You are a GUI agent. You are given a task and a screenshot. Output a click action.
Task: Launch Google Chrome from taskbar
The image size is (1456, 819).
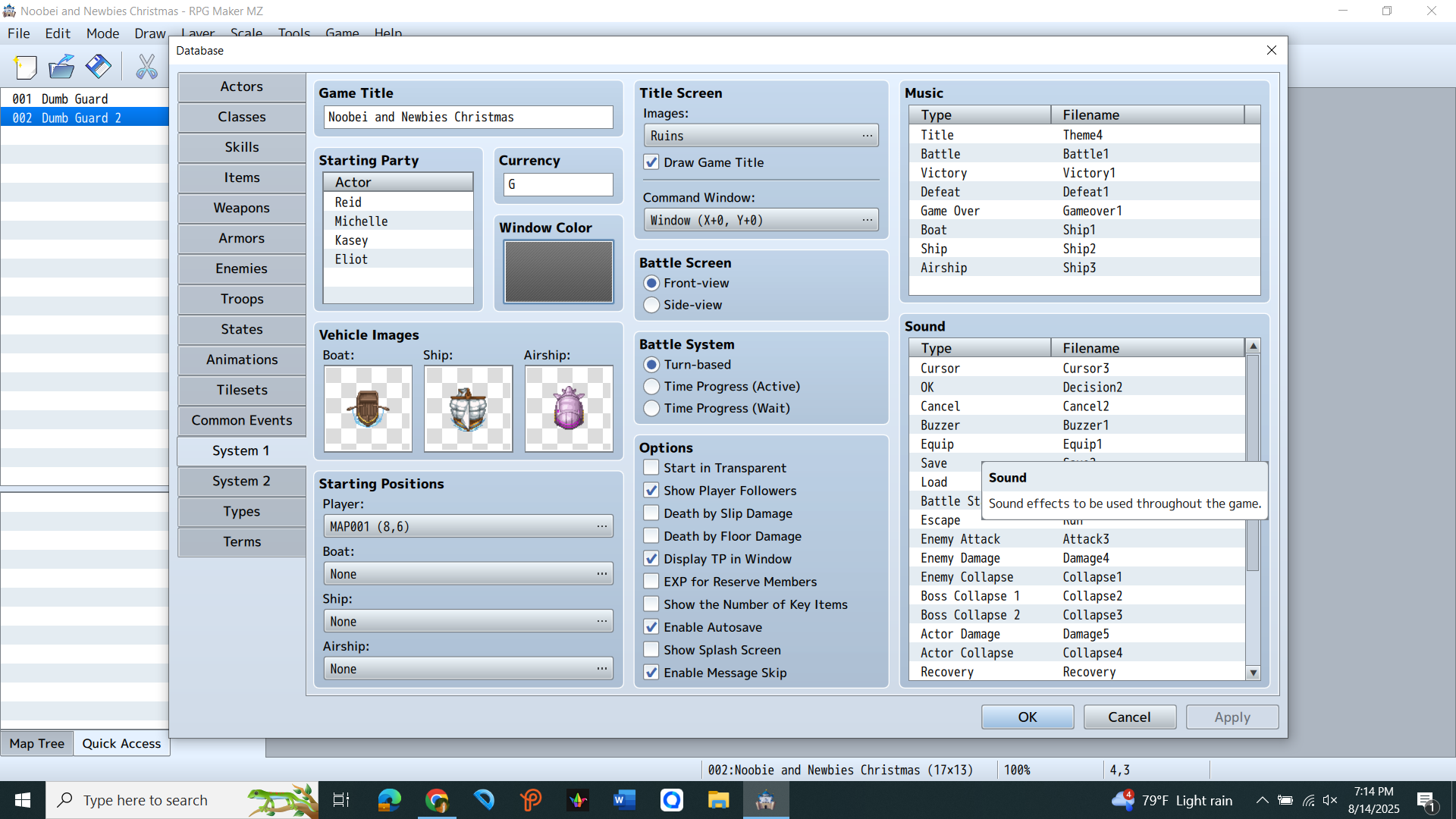click(437, 800)
